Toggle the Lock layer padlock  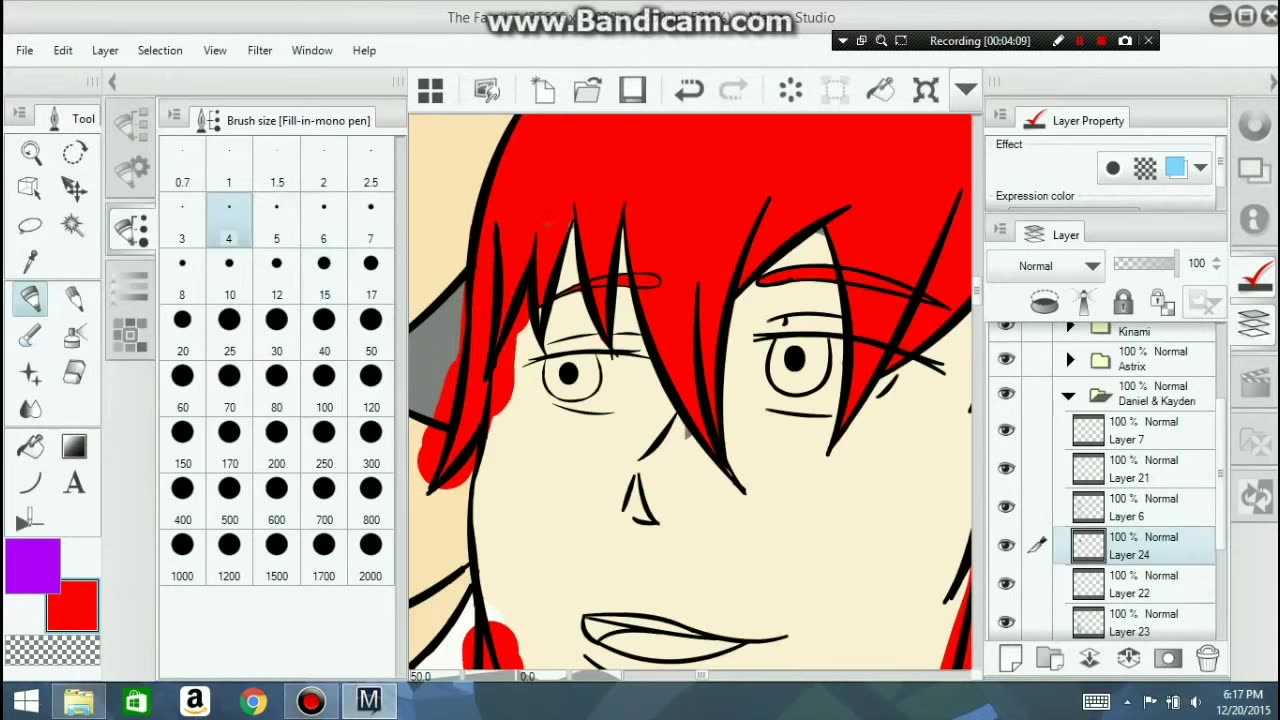point(1123,301)
